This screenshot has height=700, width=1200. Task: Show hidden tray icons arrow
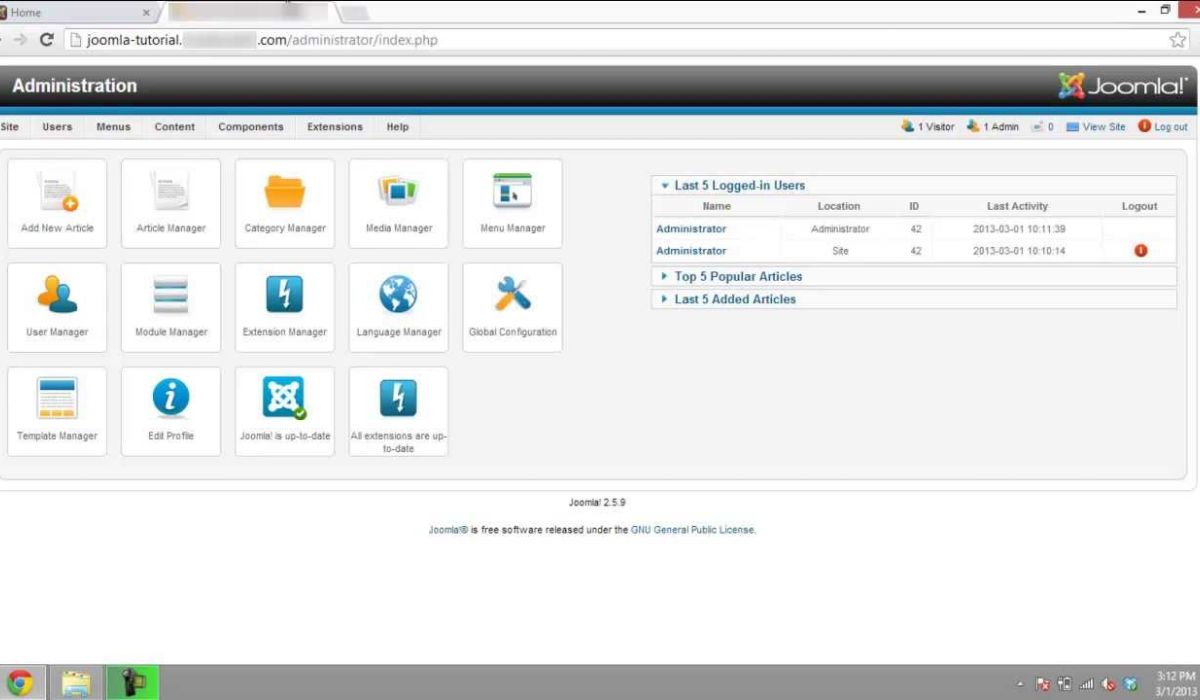tap(1020, 685)
